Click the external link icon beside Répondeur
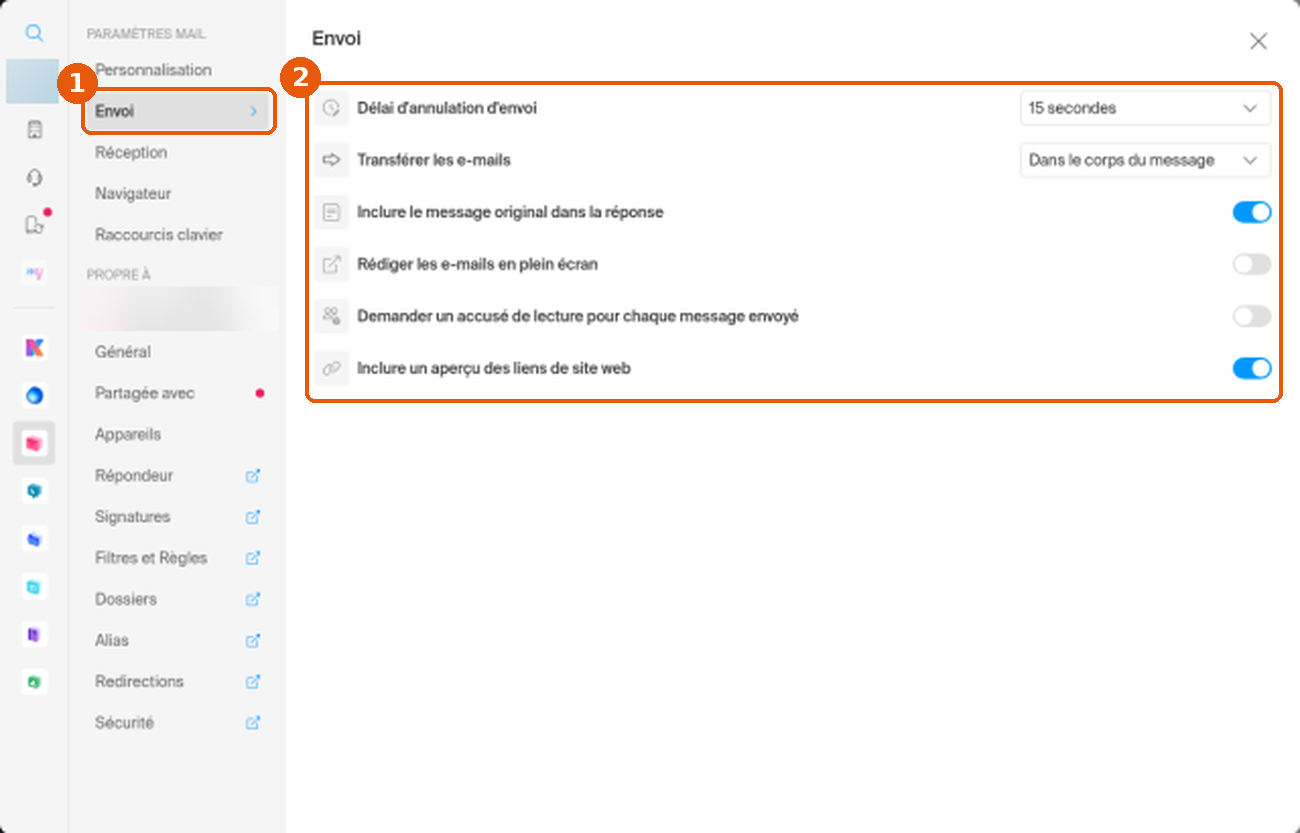 point(253,476)
